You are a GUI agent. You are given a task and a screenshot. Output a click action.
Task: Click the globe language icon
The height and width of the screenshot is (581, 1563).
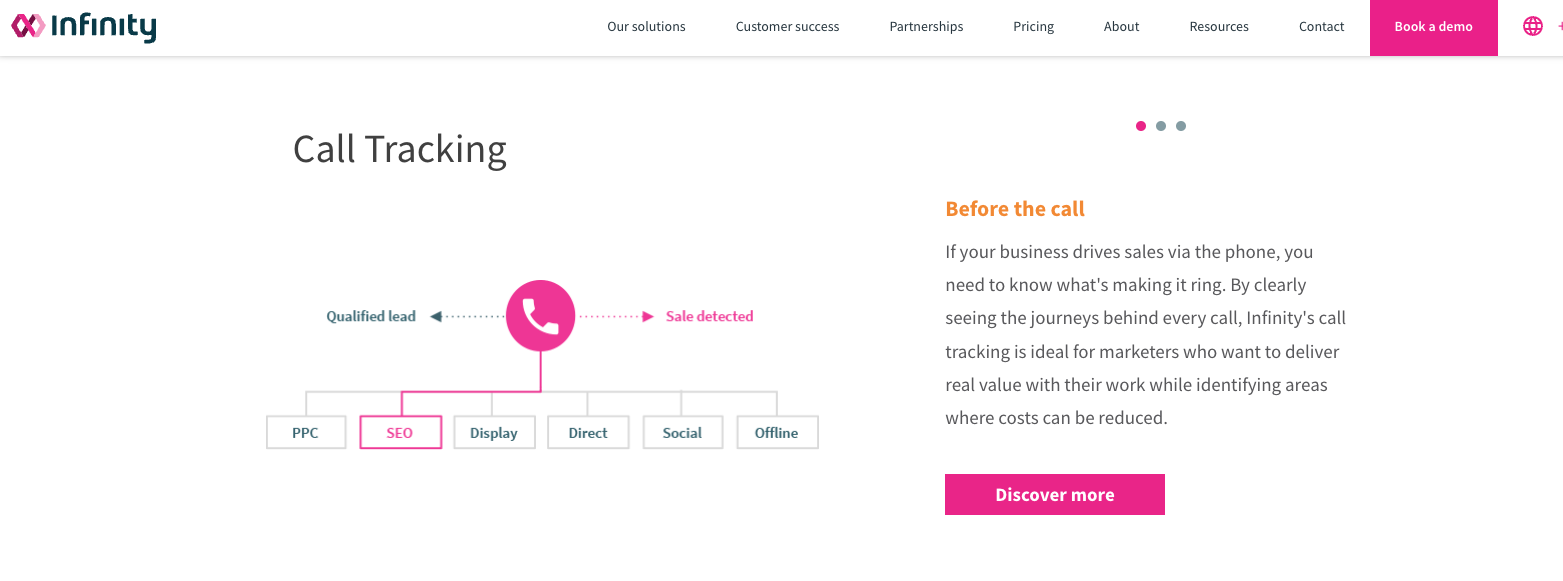[1532, 27]
